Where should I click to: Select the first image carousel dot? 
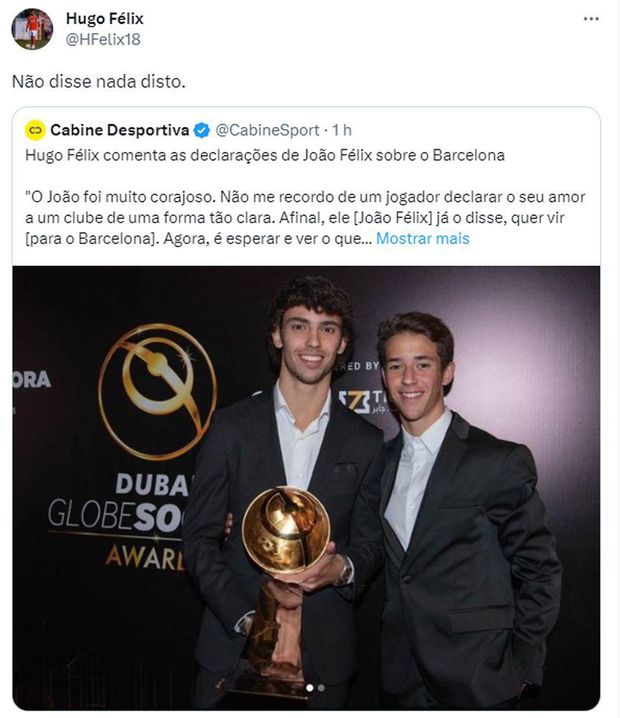pos(310,687)
